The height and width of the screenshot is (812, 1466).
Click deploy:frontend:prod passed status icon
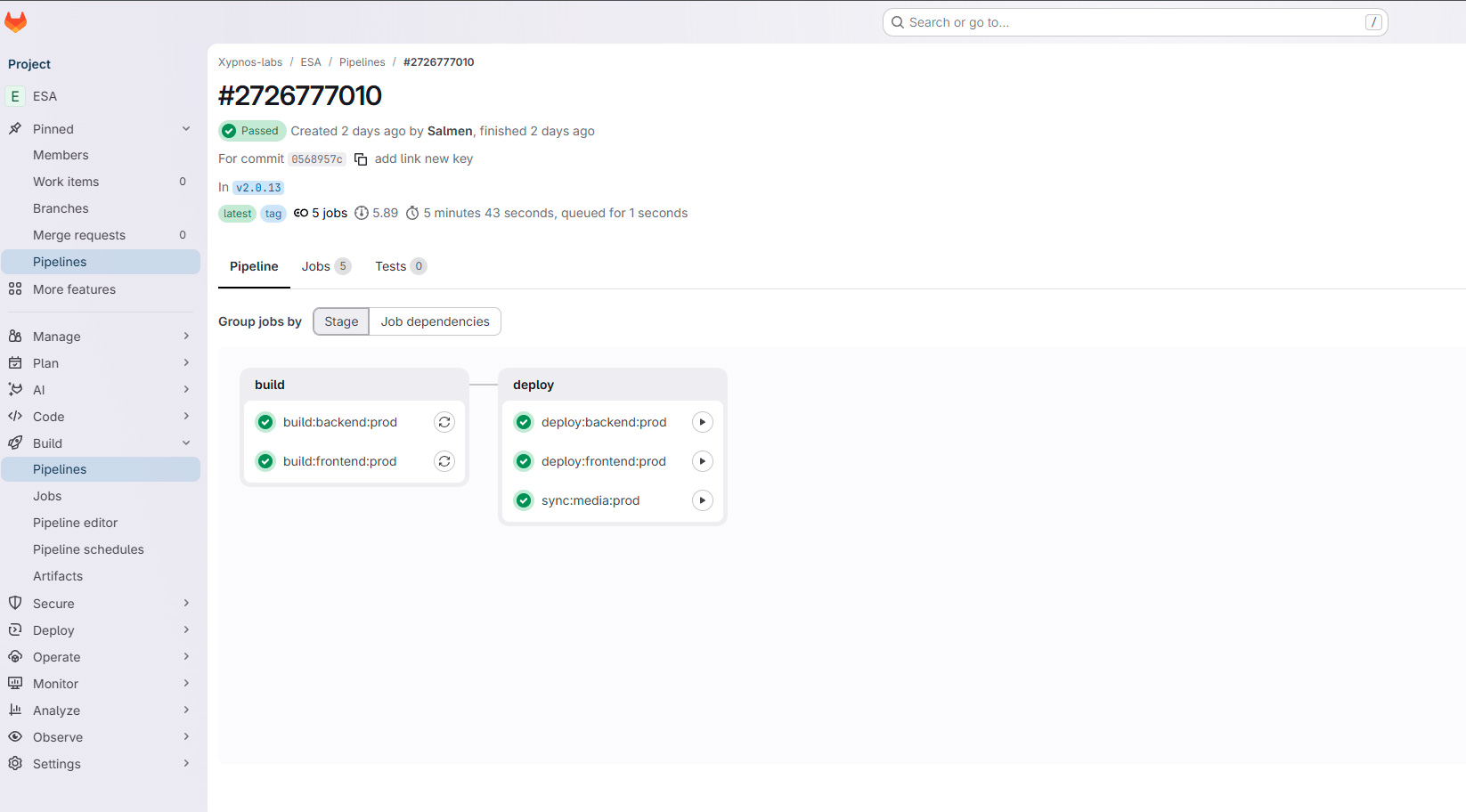point(524,461)
